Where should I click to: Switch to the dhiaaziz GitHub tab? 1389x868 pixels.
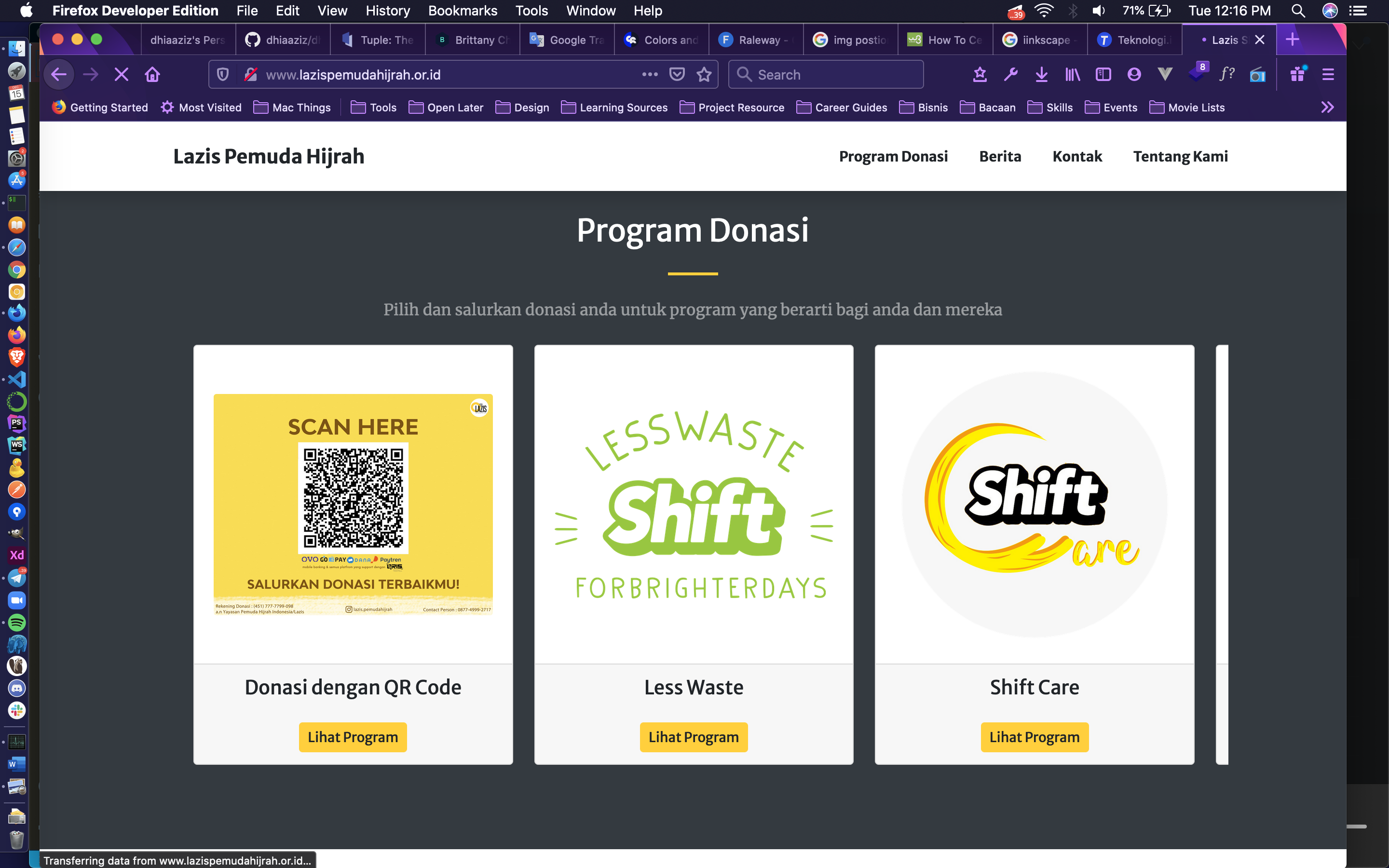coord(283,40)
